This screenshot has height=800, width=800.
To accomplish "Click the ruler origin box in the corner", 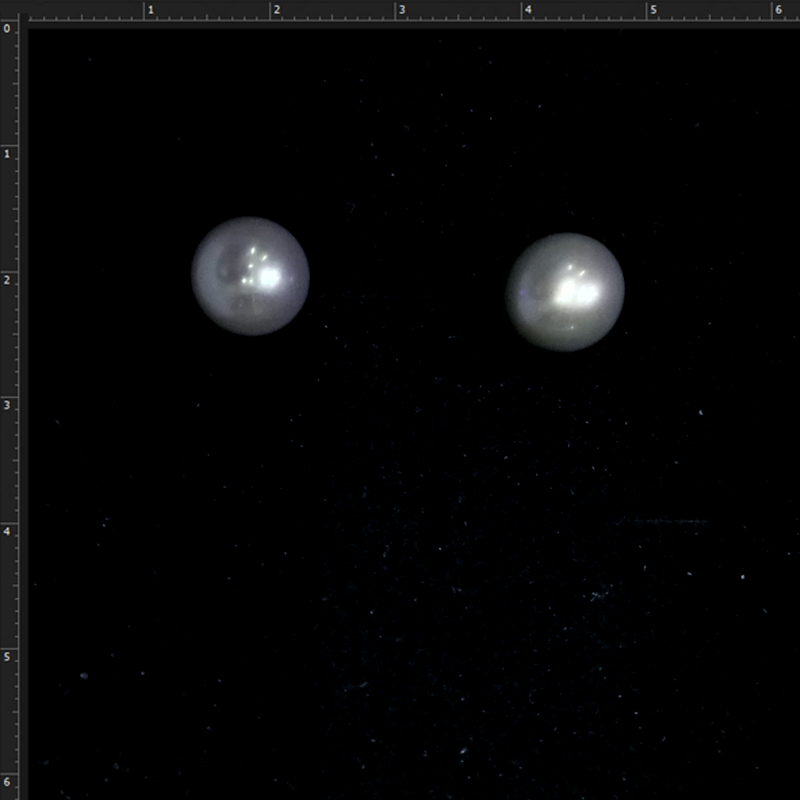I will tap(9, 9).
